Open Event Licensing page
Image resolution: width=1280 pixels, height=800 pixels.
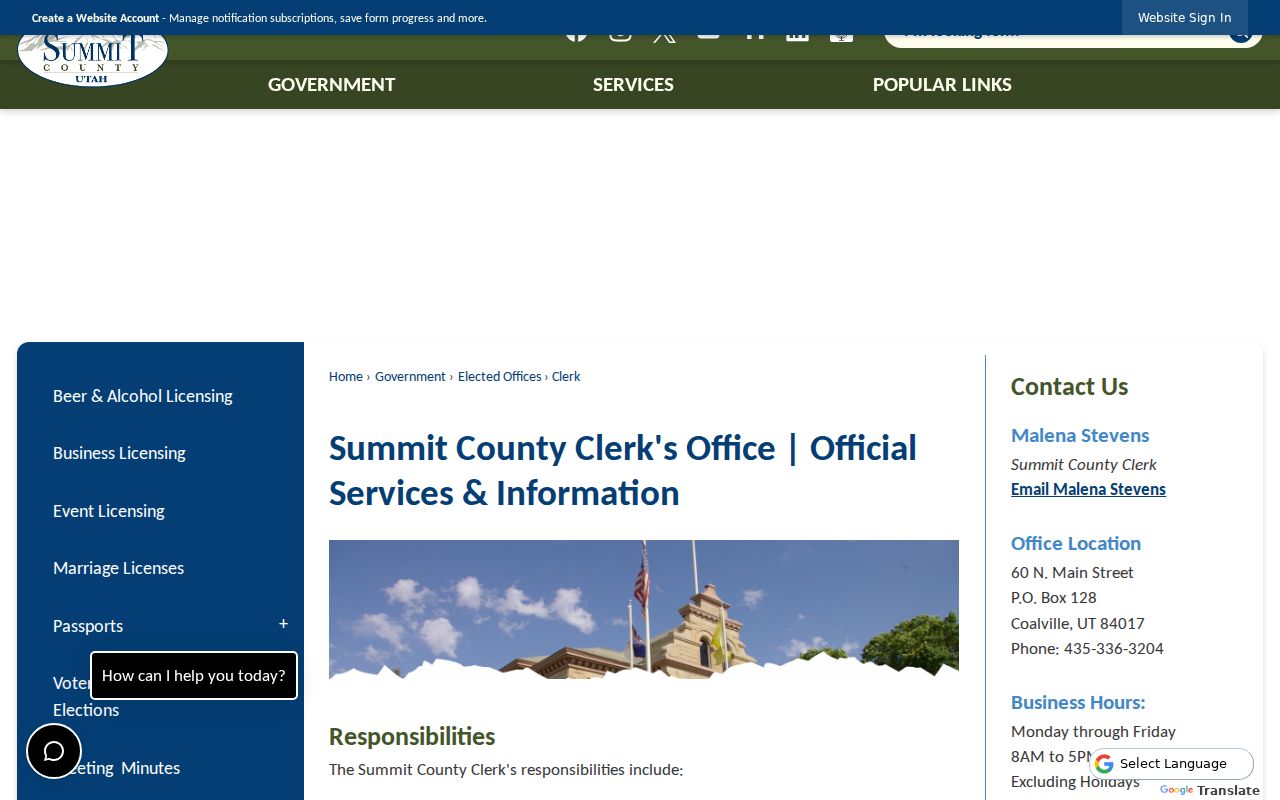(109, 511)
